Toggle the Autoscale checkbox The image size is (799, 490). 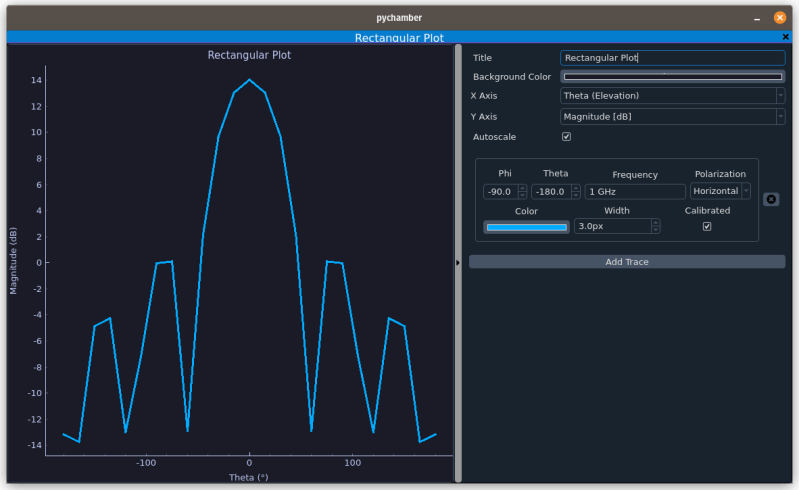coord(566,137)
